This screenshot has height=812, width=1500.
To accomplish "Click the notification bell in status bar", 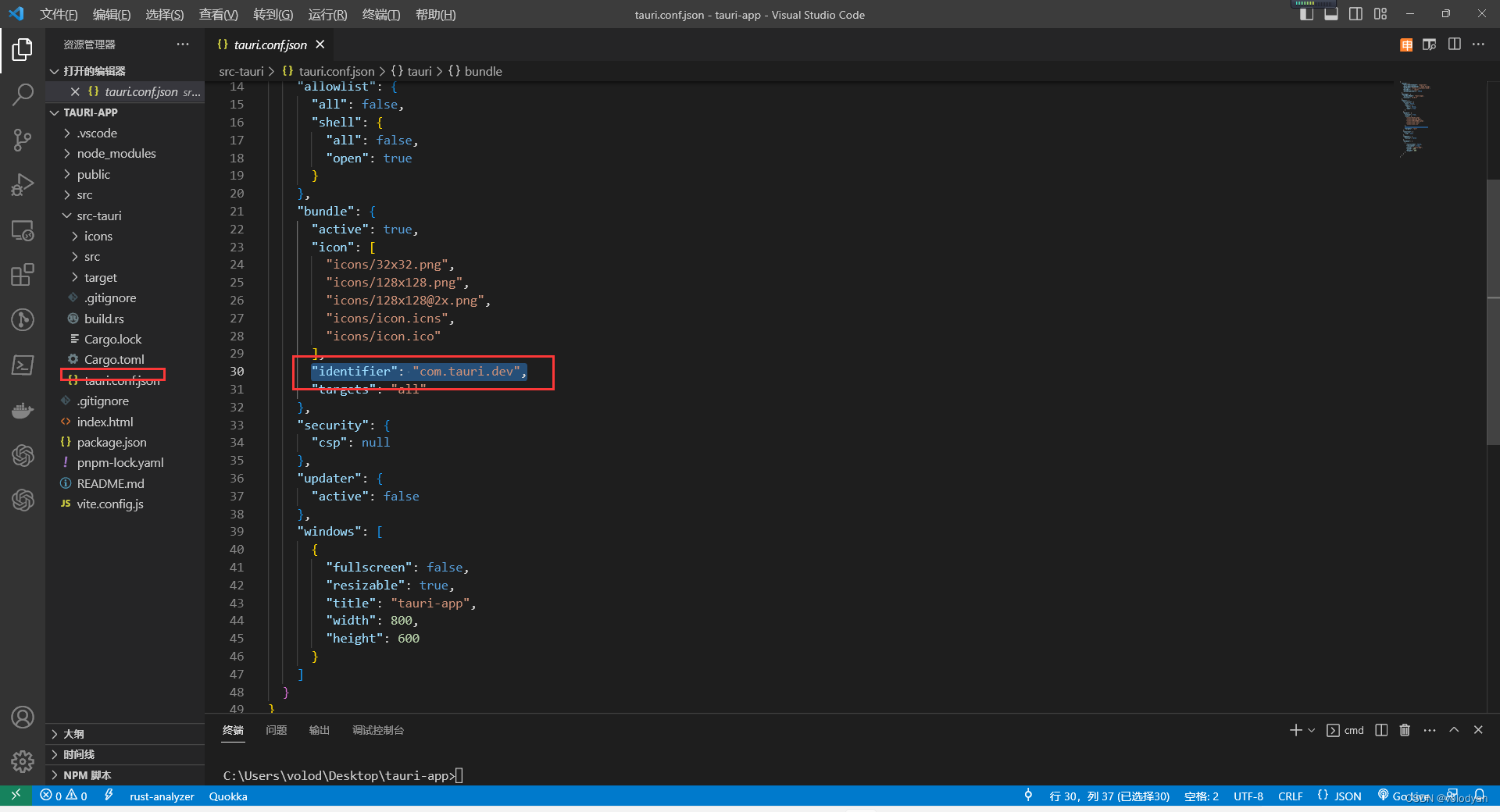I will 1480,796.
